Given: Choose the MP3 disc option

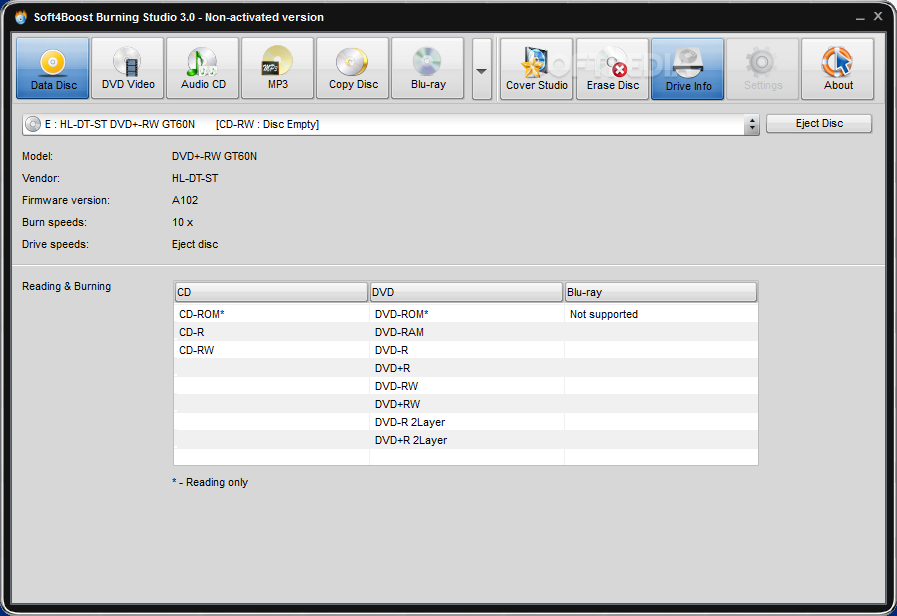Looking at the screenshot, I should pos(277,68).
